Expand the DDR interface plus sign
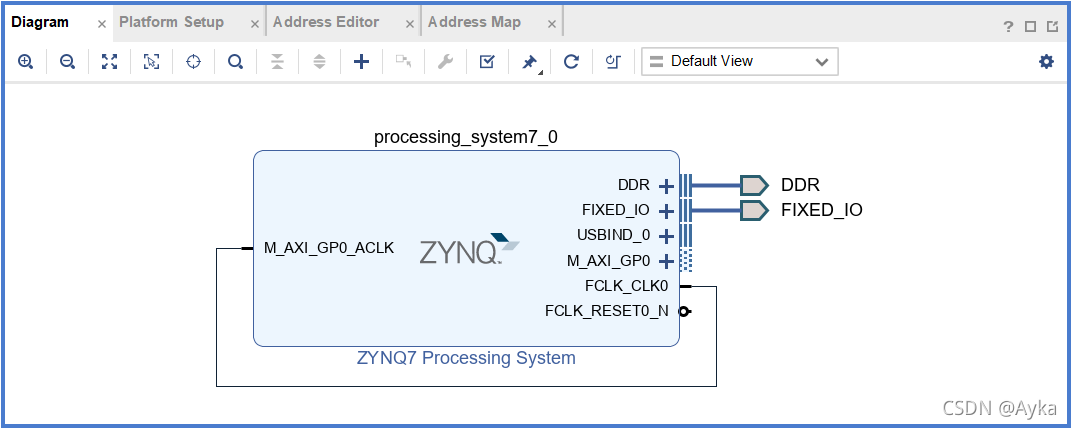This screenshot has height=429, width=1072. (x=666, y=185)
